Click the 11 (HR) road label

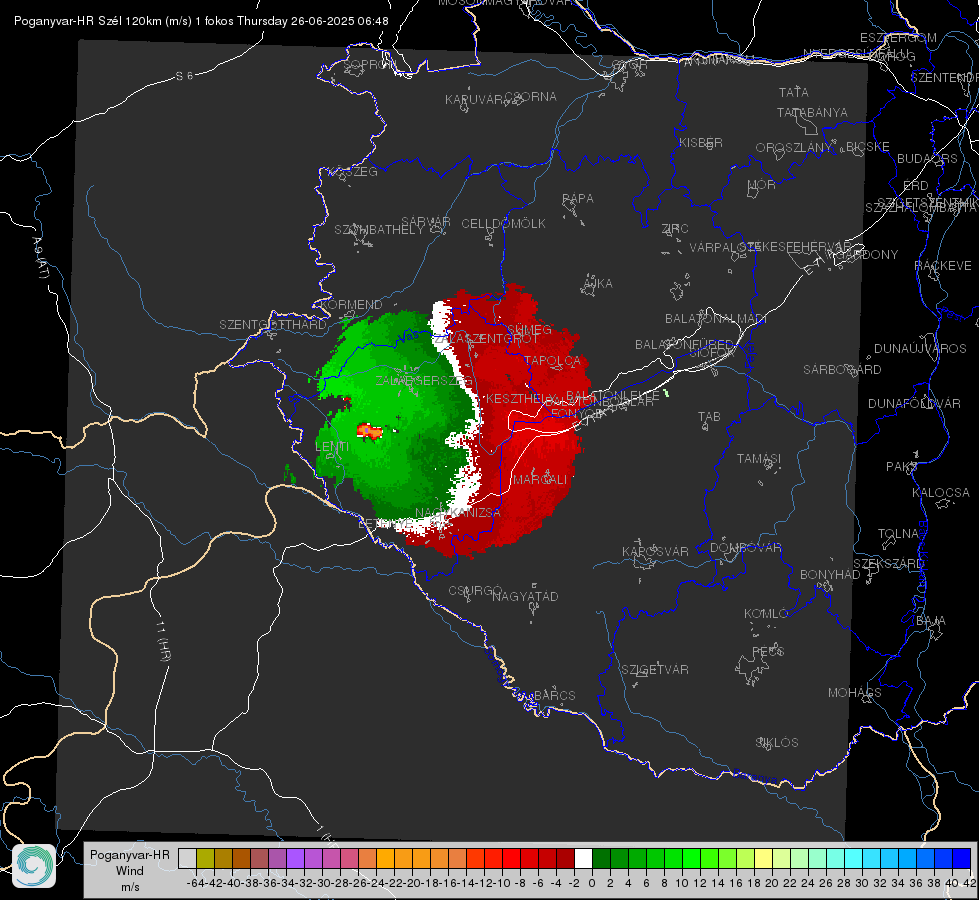[x=162, y=640]
